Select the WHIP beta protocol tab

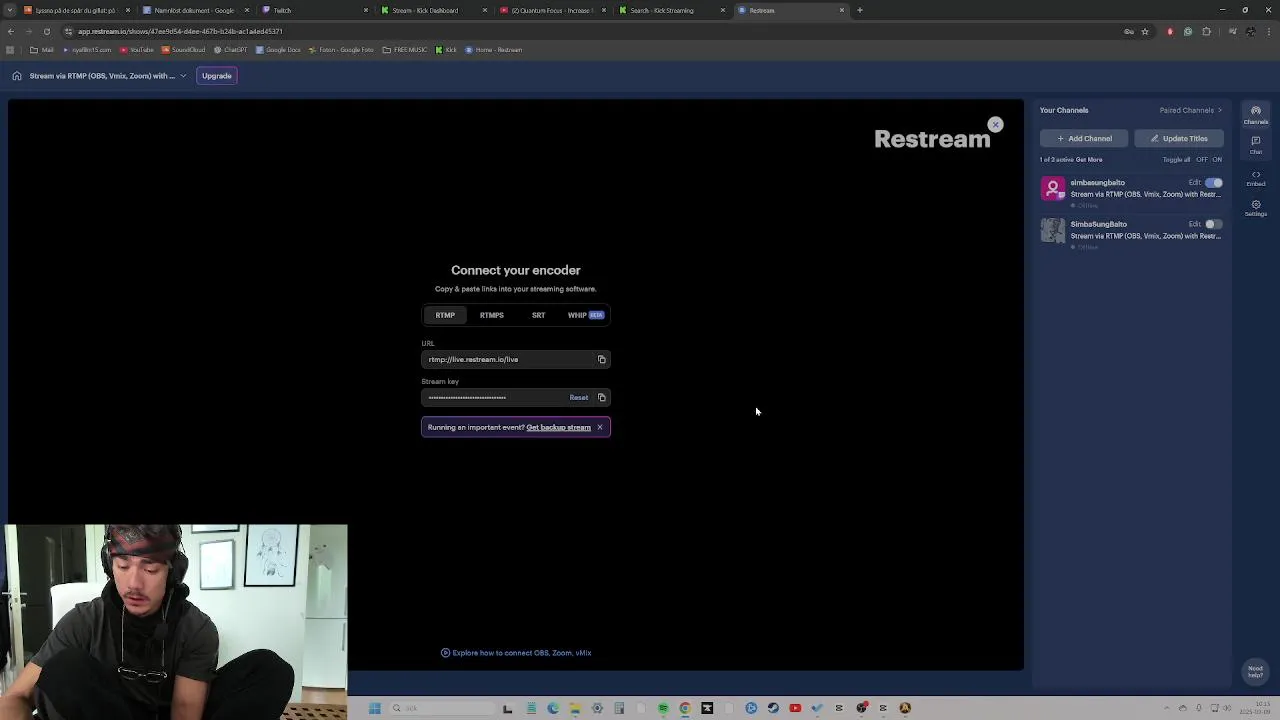pyautogui.click(x=585, y=315)
